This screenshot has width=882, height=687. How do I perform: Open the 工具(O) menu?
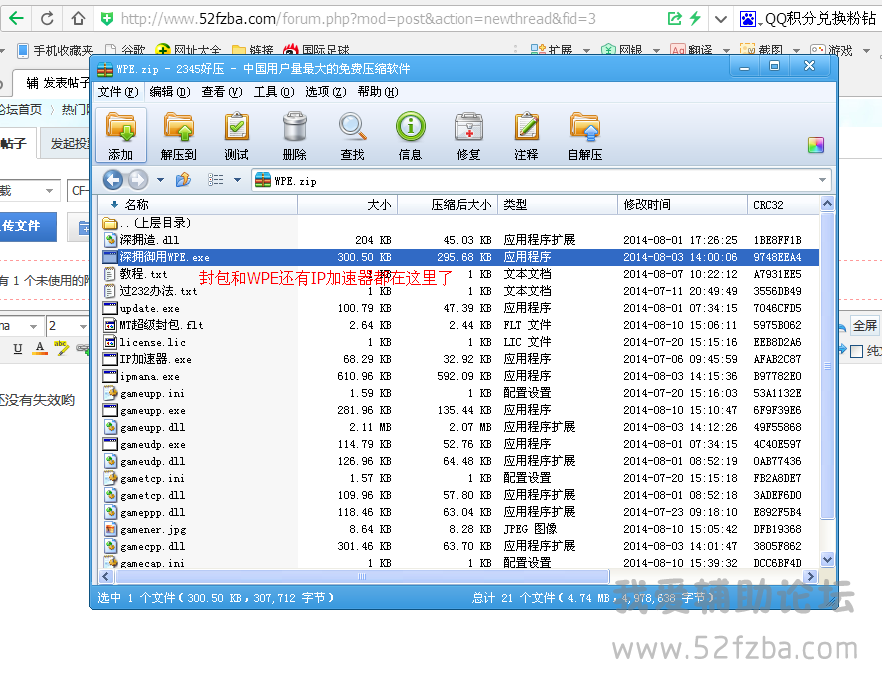click(273, 92)
